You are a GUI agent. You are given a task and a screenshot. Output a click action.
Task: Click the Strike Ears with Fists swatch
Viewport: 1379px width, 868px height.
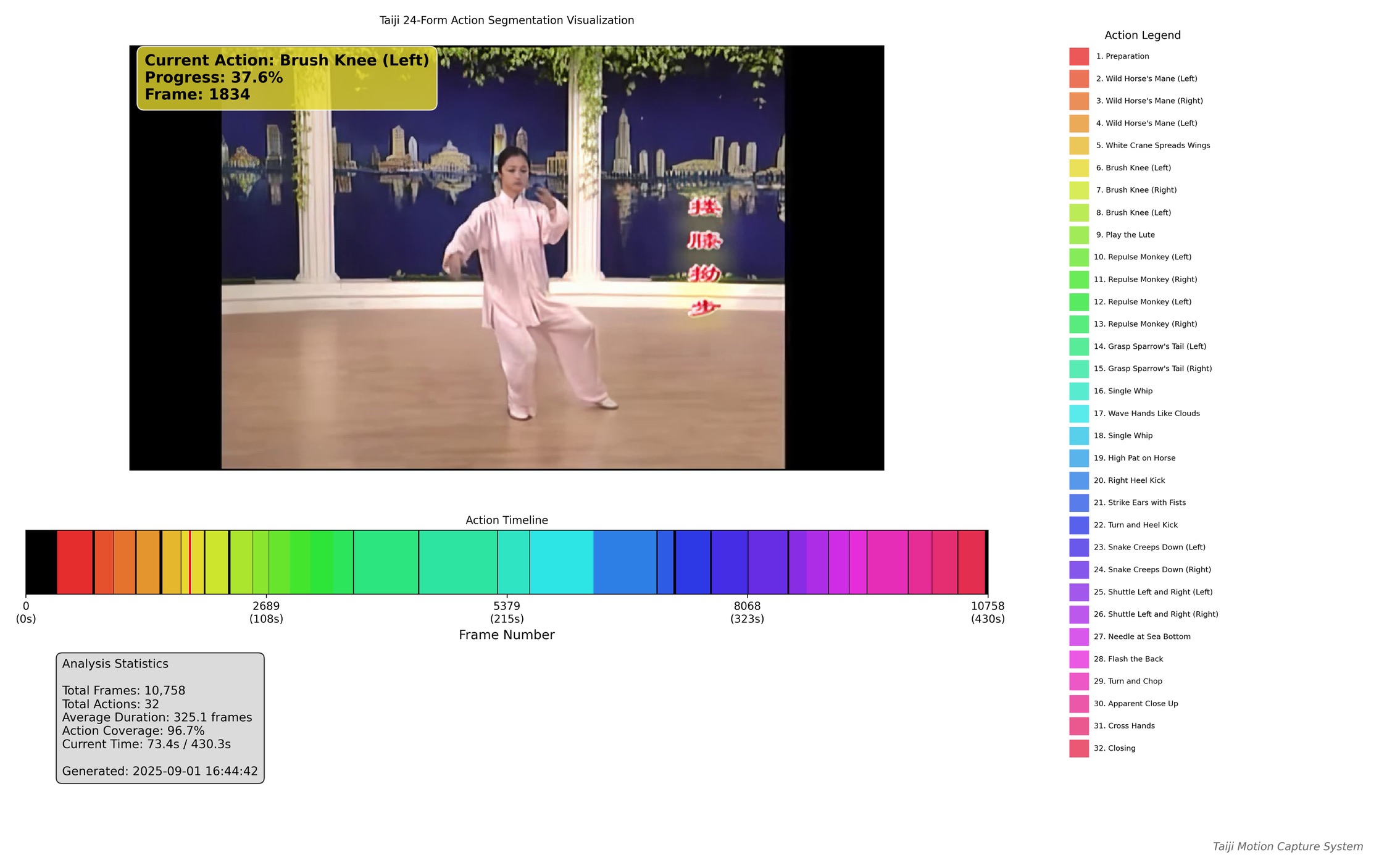coord(1078,503)
